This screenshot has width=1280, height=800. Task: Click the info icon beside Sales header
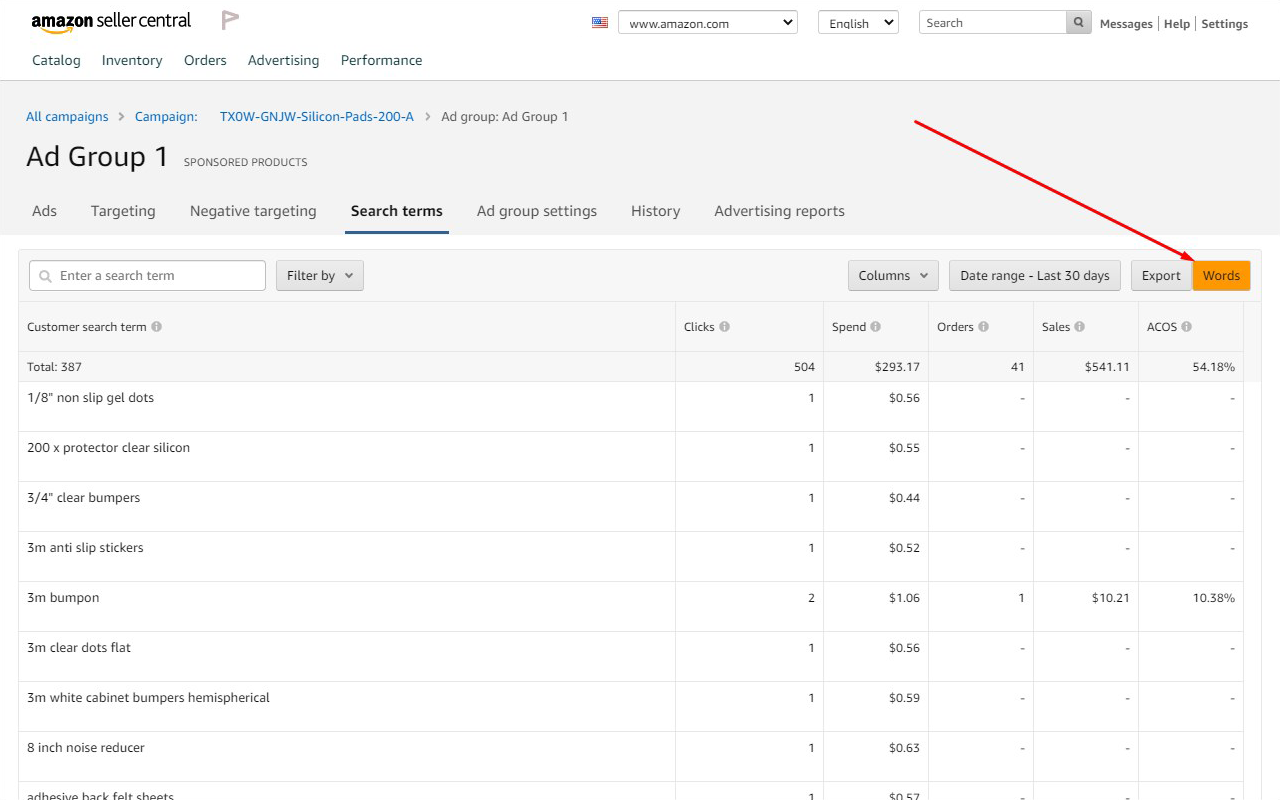(1079, 327)
